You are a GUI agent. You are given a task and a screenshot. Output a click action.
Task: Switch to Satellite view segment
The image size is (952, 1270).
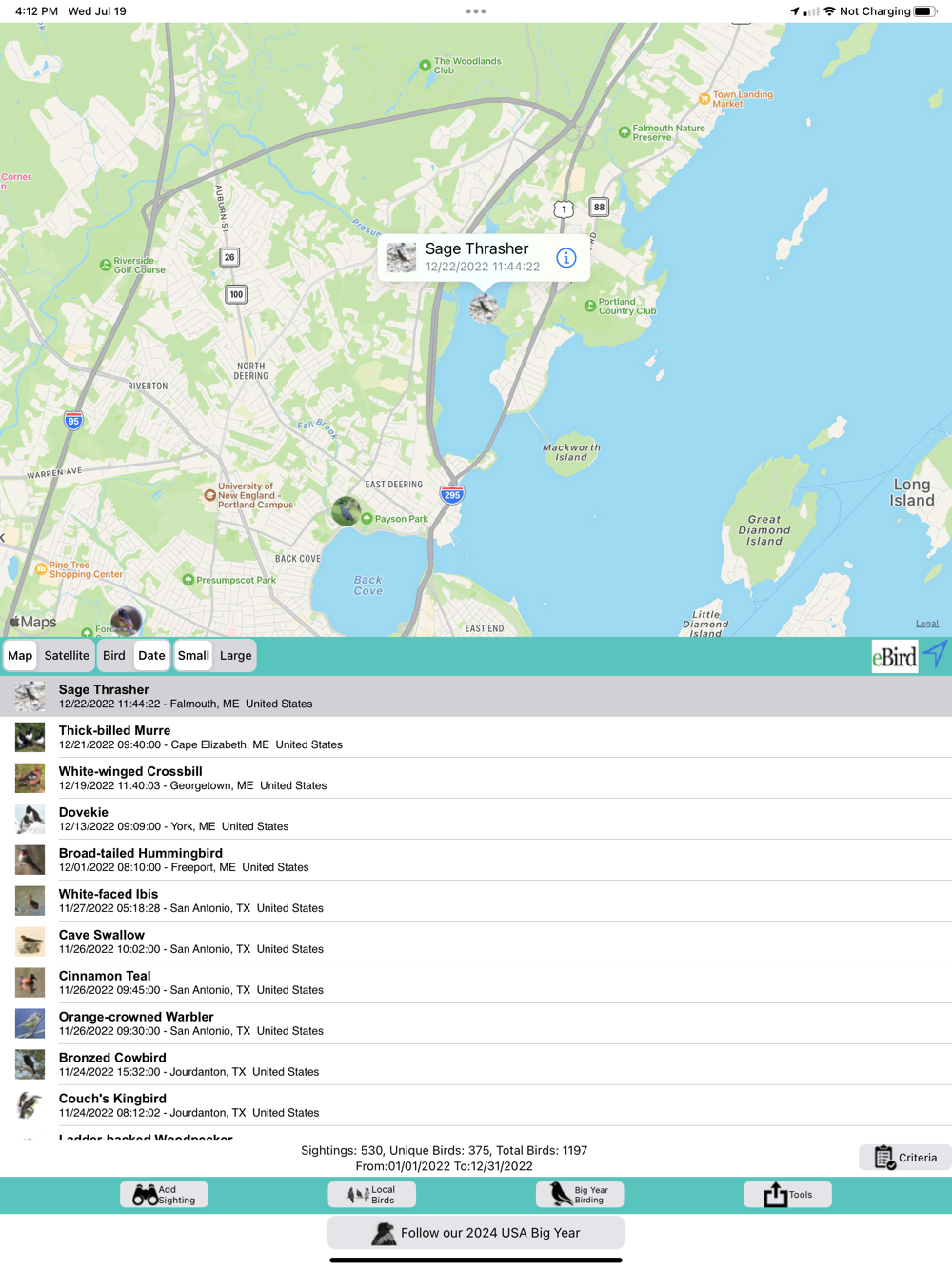coord(67,656)
